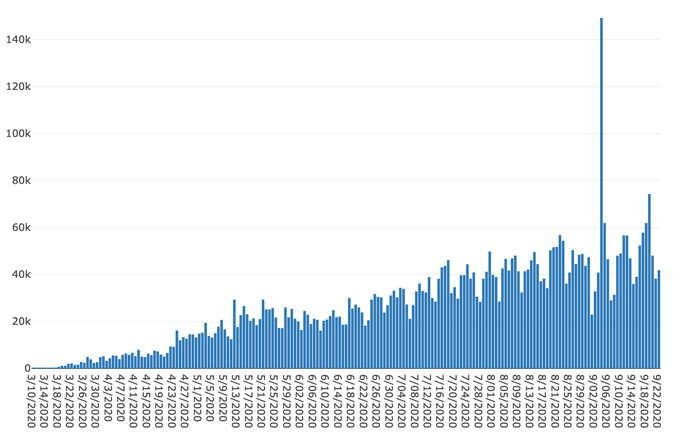Select the 6/26/2020 date label

376,400
